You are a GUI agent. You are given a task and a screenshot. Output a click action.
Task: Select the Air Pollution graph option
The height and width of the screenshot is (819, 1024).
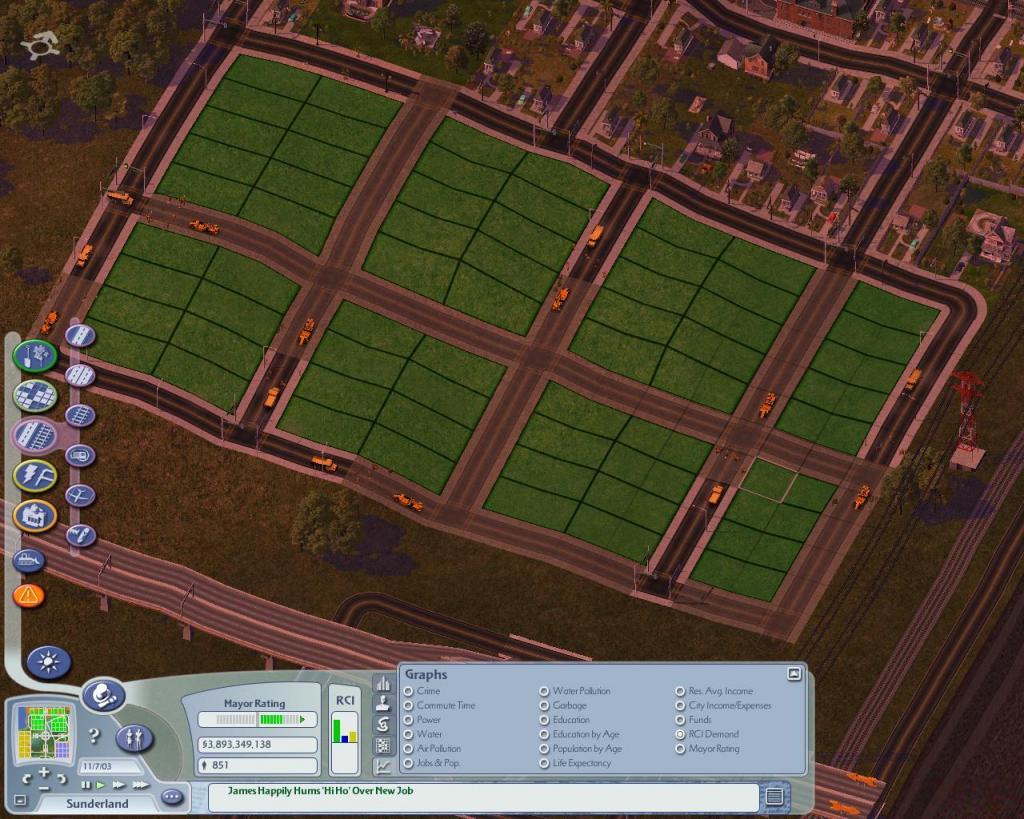409,748
